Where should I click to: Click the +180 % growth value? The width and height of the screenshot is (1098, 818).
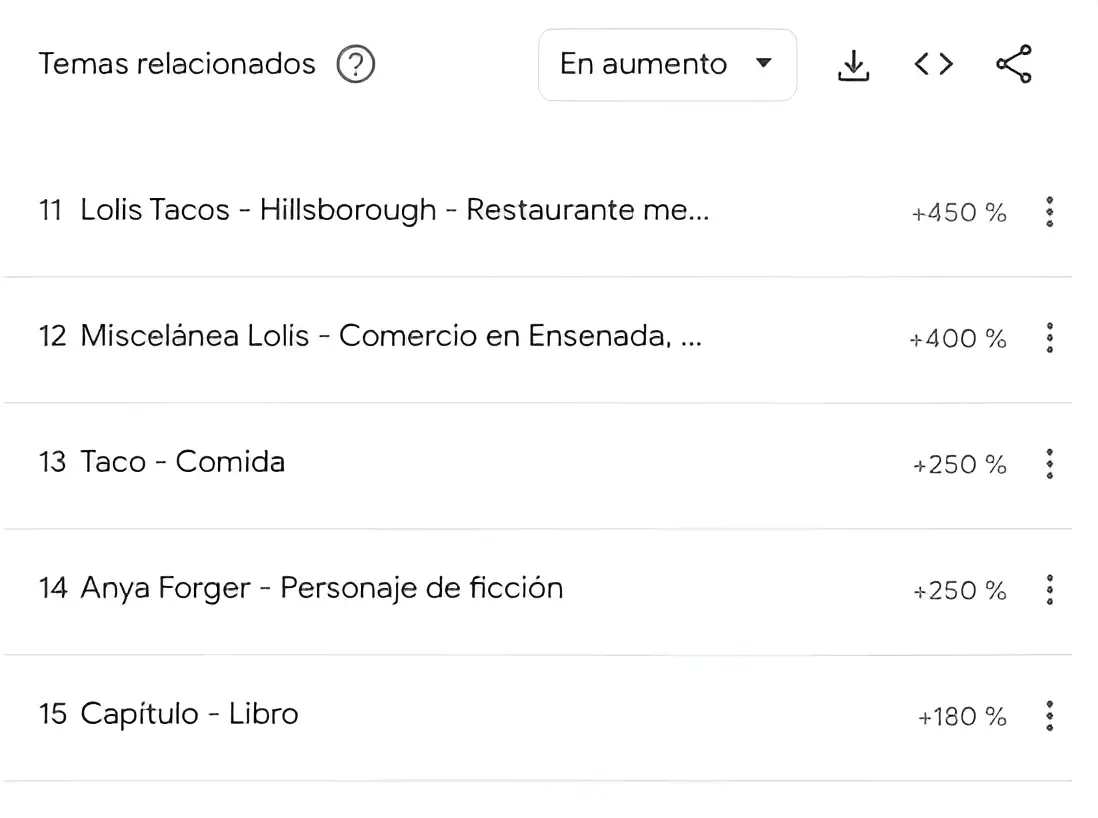point(957,716)
